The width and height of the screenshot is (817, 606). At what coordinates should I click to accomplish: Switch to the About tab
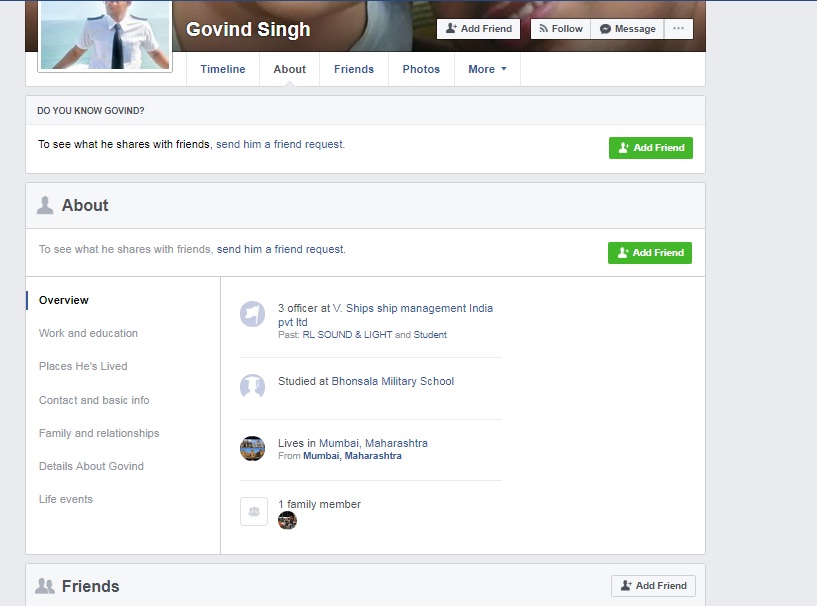289,69
